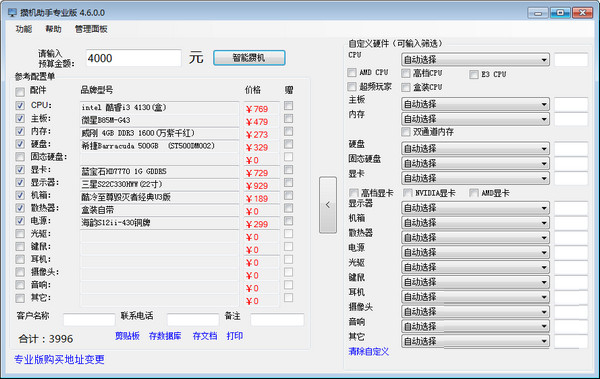This screenshot has width=600, height=379.
Task: Open the 专业版购买地址变更 link
Action: coord(59,359)
